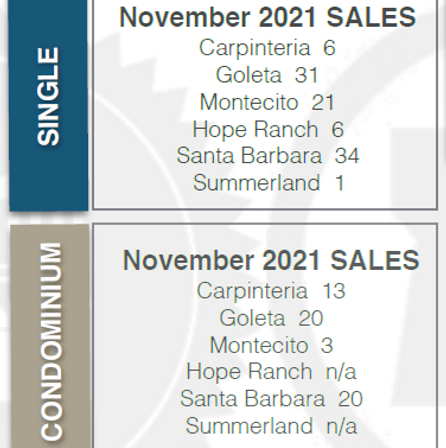Image resolution: width=446 pixels, height=448 pixels.
Task: Select Goleta 31 in single sales
Action: click(267, 75)
